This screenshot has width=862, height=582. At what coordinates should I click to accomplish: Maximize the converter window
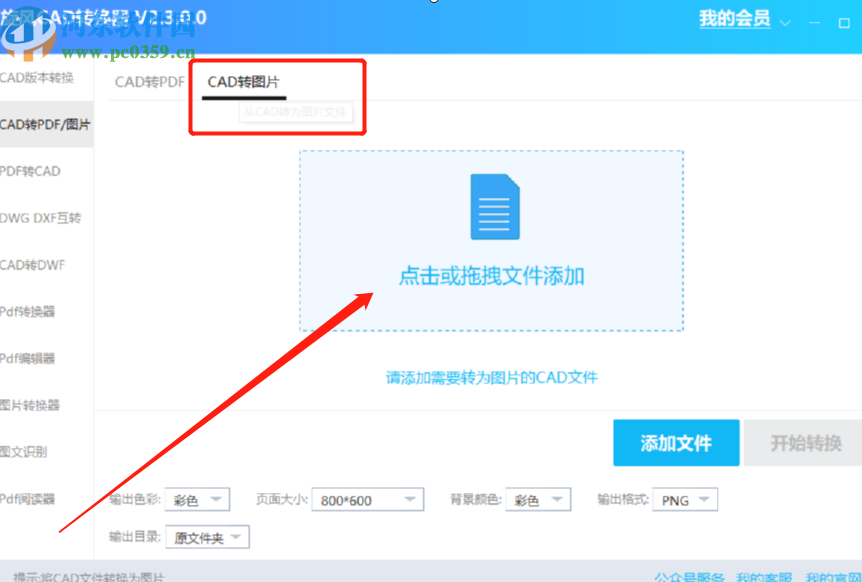pyautogui.click(x=844, y=23)
